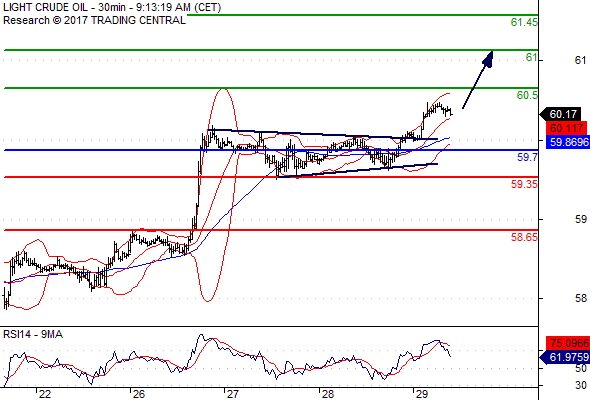
Task: Click the red 58.65 support label
Action: pyautogui.click(x=524, y=237)
